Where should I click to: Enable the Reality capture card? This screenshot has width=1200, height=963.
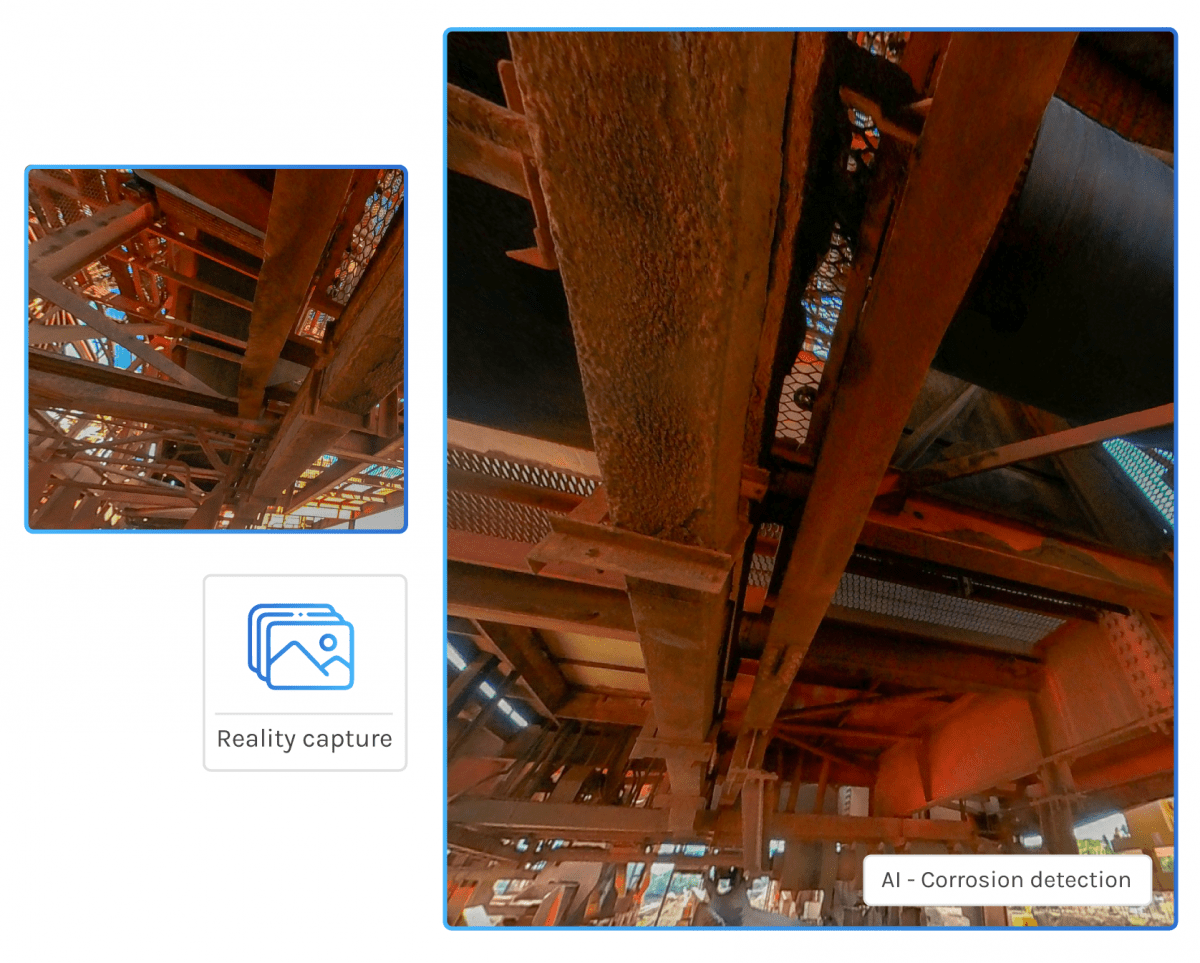click(x=304, y=672)
